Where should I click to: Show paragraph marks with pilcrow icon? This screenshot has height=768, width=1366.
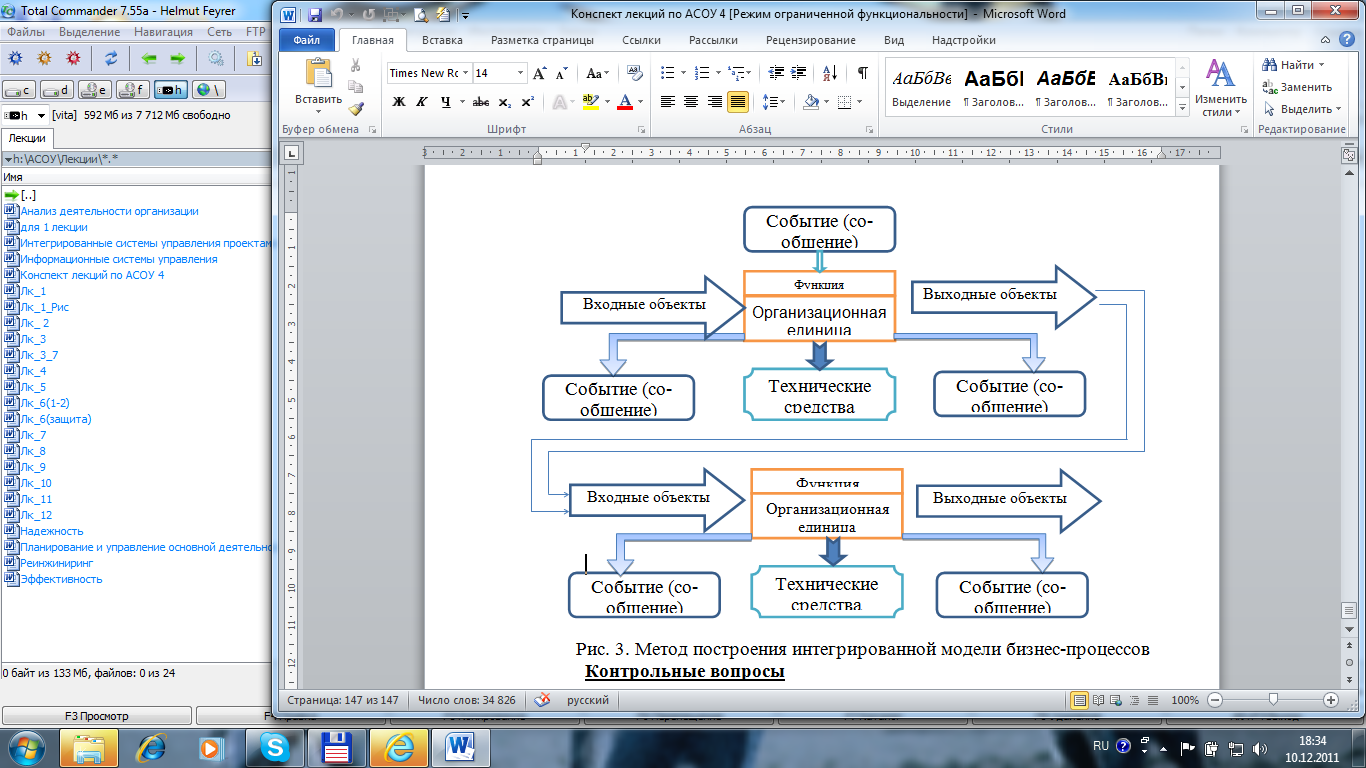point(862,73)
